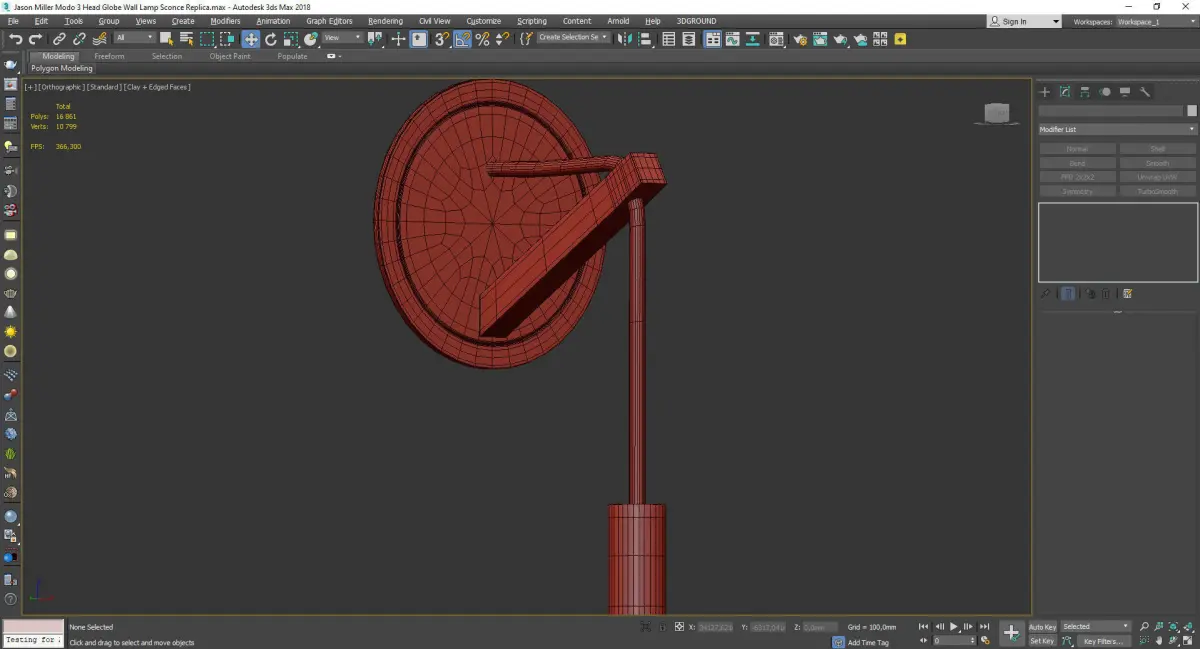Open the Rendering menu

point(385,21)
